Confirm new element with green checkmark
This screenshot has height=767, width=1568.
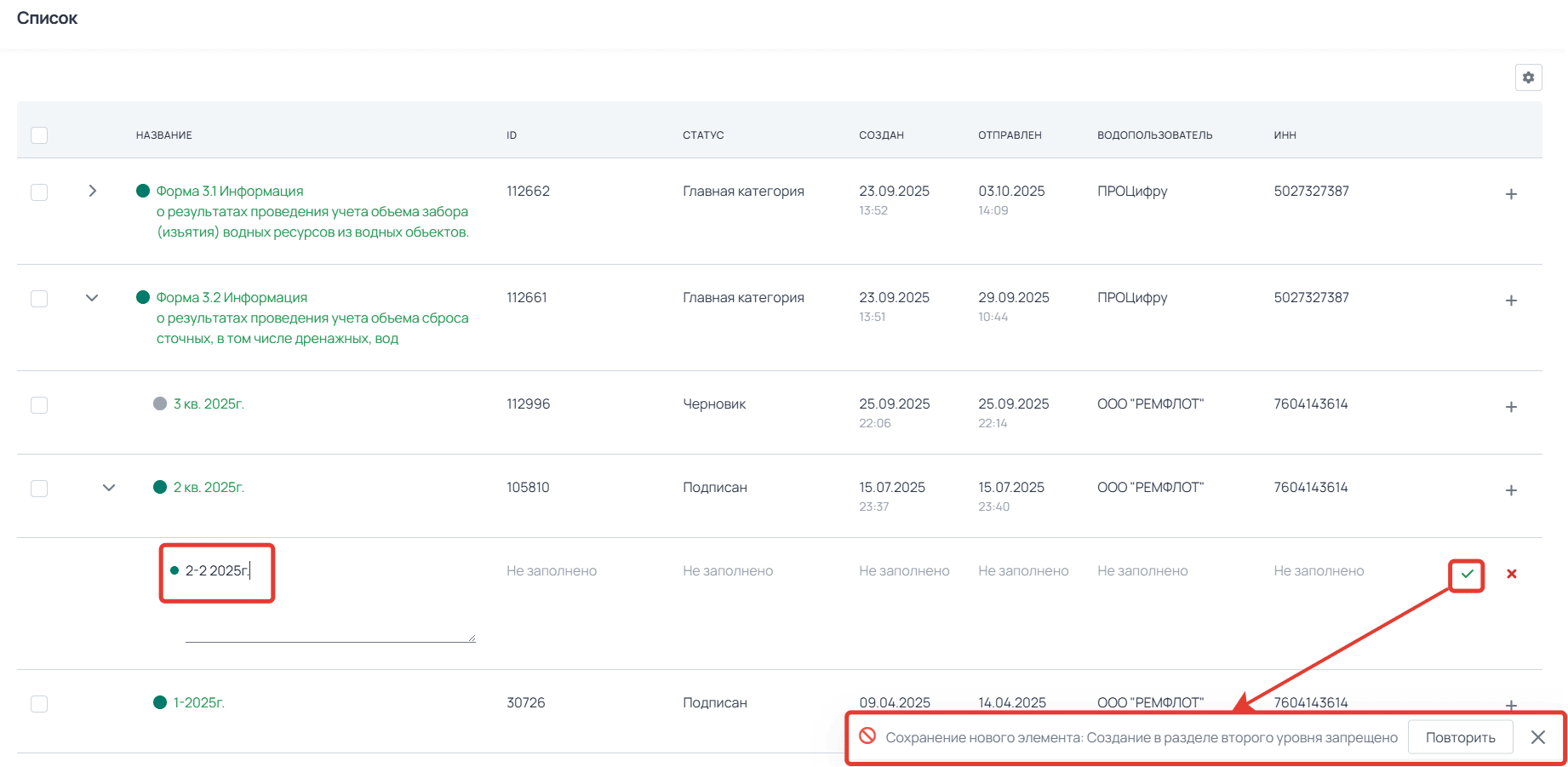tap(1467, 574)
